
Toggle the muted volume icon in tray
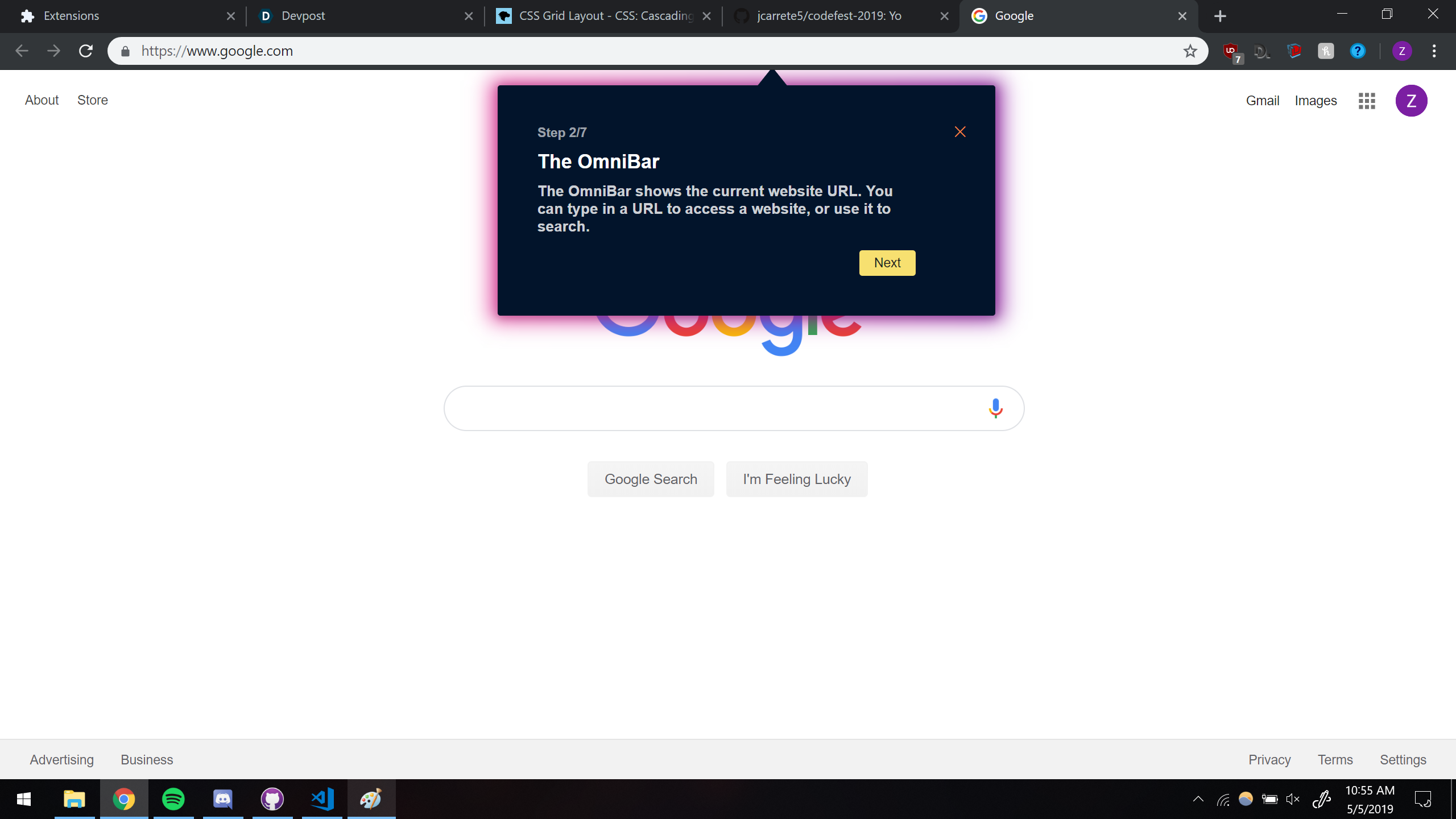[1292, 799]
